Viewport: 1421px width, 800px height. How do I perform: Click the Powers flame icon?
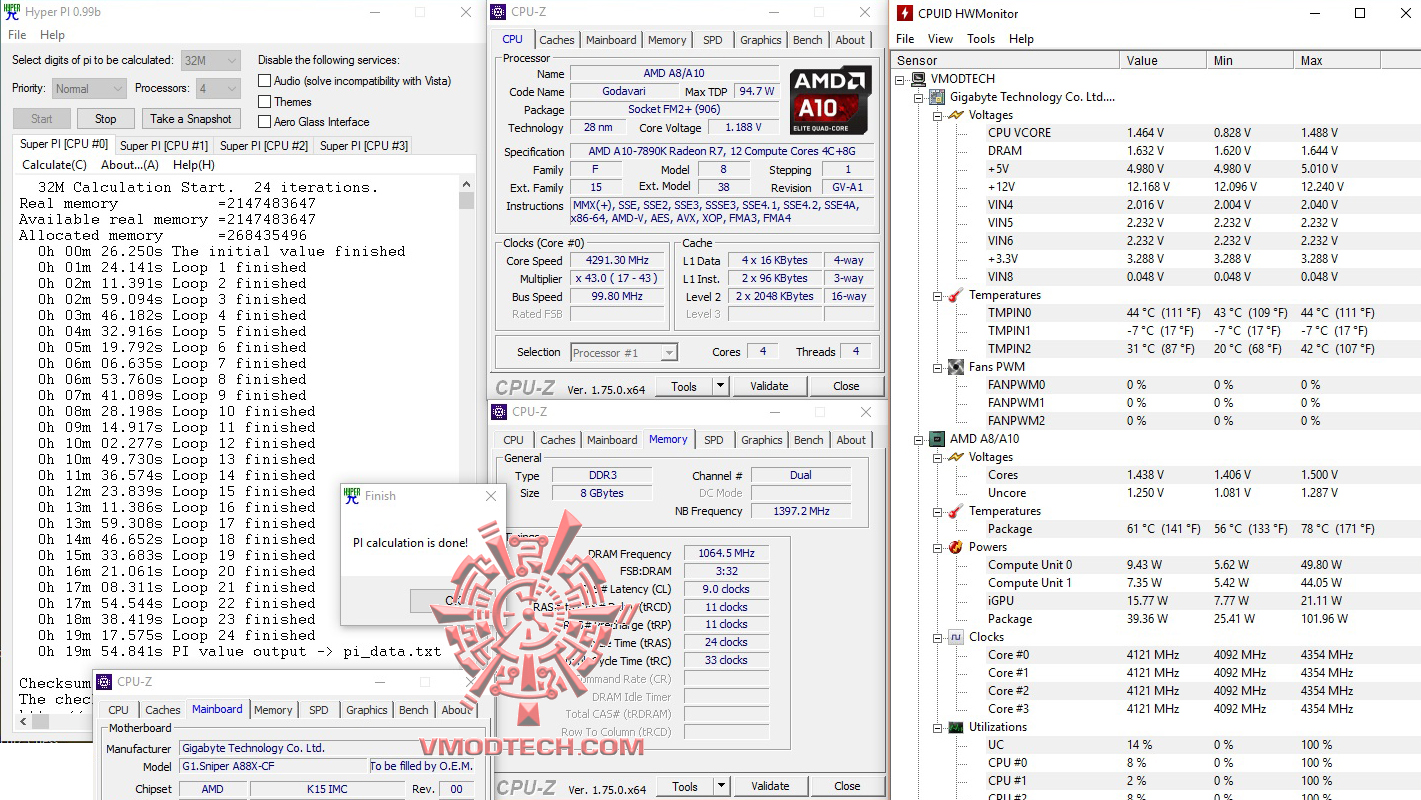(955, 547)
